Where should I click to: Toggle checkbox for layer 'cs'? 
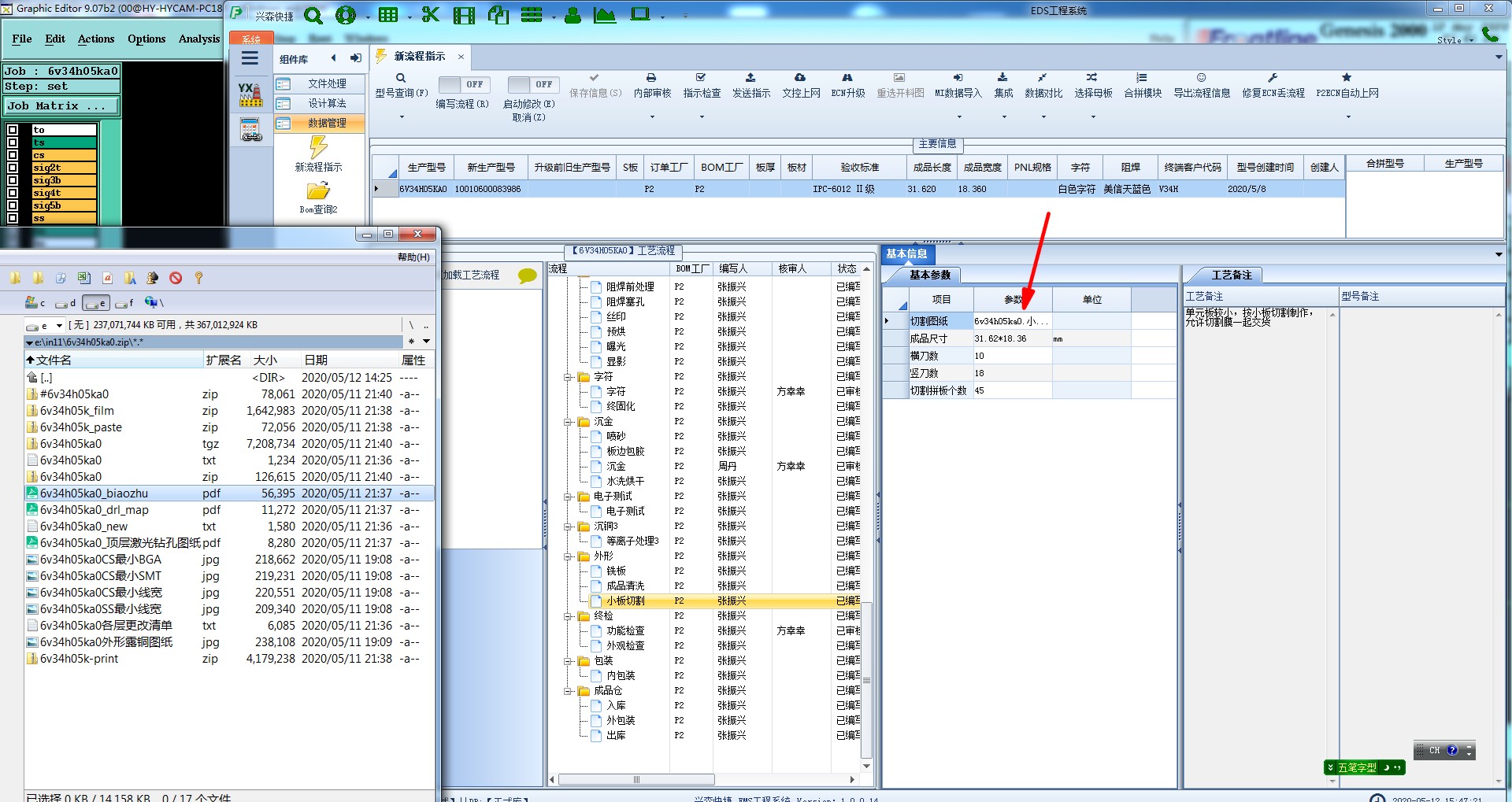pyautogui.click(x=13, y=155)
